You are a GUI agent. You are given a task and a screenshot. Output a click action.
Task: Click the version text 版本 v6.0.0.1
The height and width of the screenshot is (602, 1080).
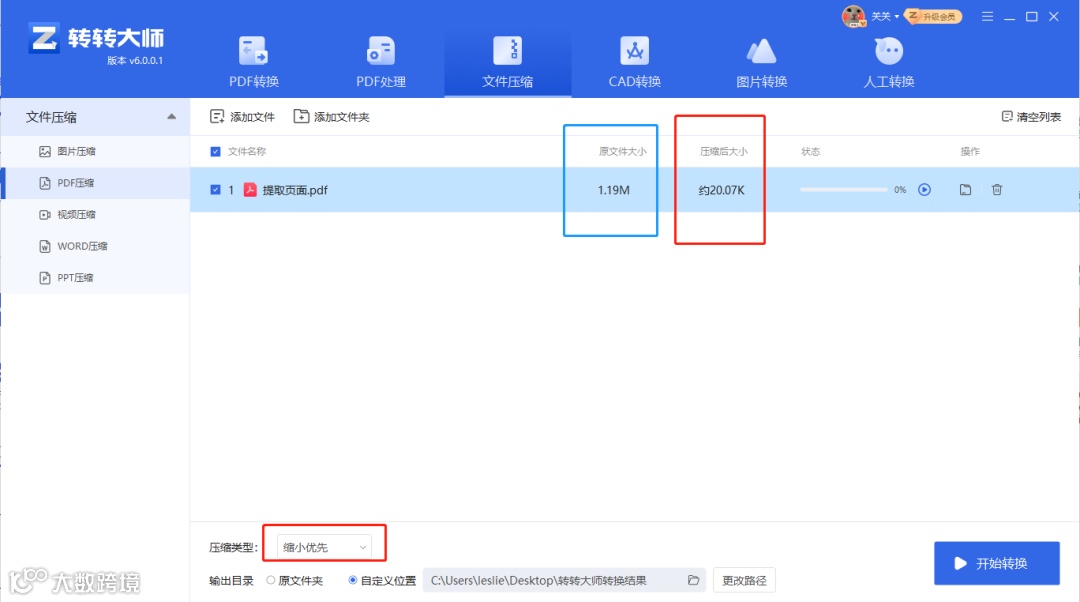point(135,61)
